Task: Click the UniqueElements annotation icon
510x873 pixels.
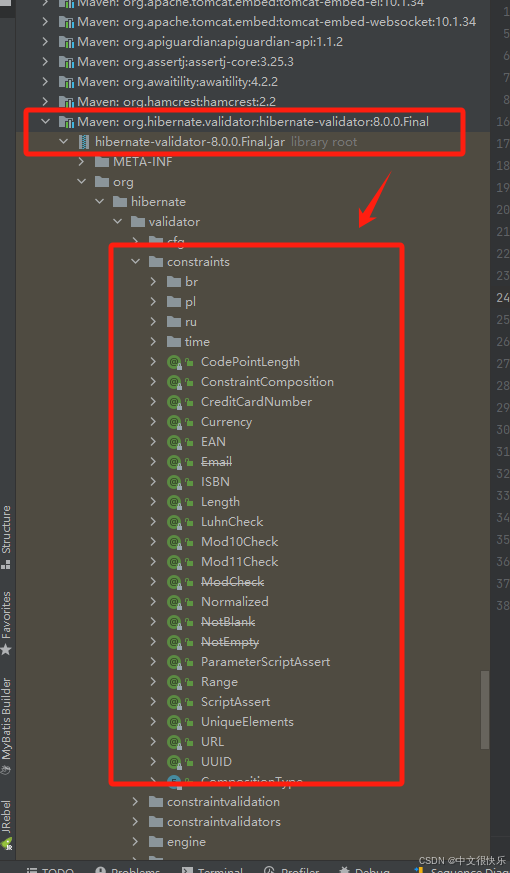Action: pos(174,722)
